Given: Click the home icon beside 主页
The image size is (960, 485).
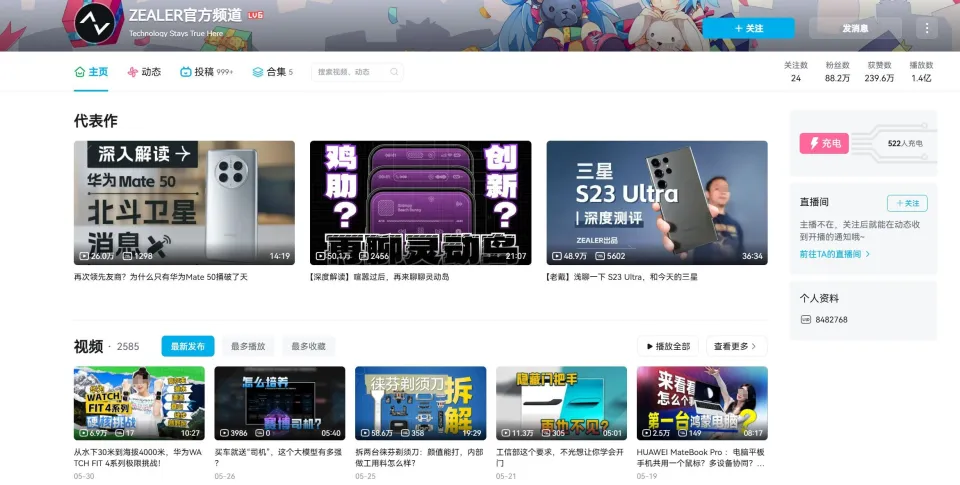Looking at the screenshot, I should tap(80, 72).
